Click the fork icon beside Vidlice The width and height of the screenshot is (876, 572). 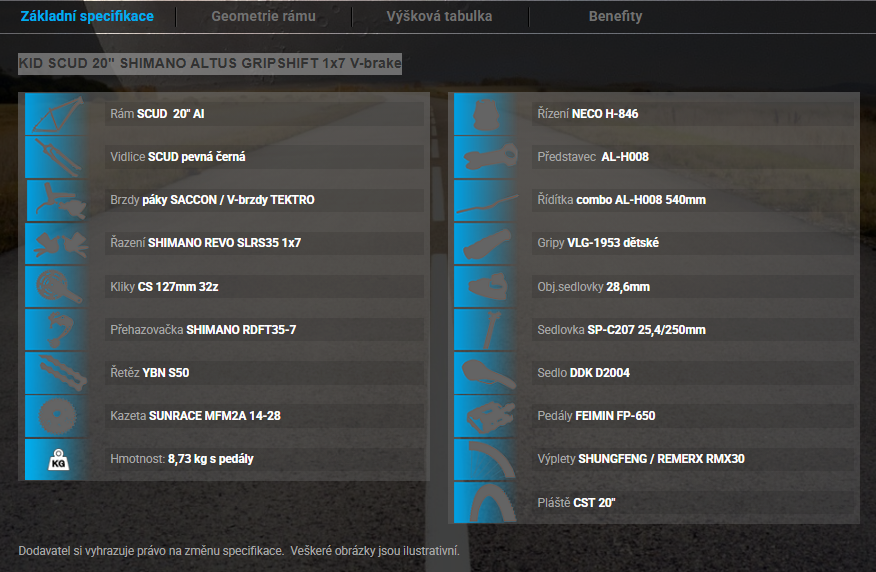(58, 157)
